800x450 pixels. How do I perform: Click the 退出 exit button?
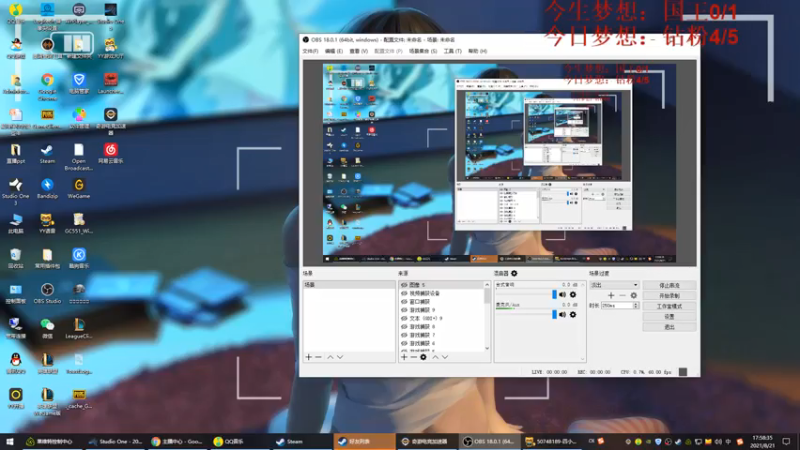(669, 327)
